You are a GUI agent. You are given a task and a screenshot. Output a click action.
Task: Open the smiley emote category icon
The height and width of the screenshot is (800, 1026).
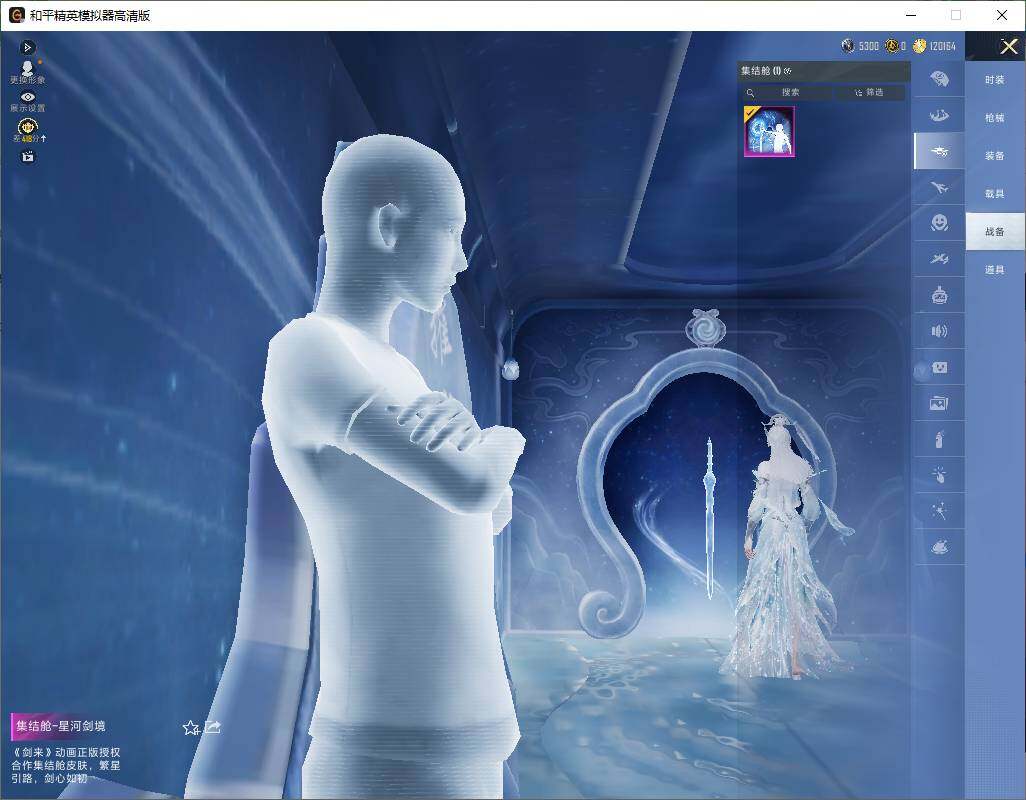[939, 223]
